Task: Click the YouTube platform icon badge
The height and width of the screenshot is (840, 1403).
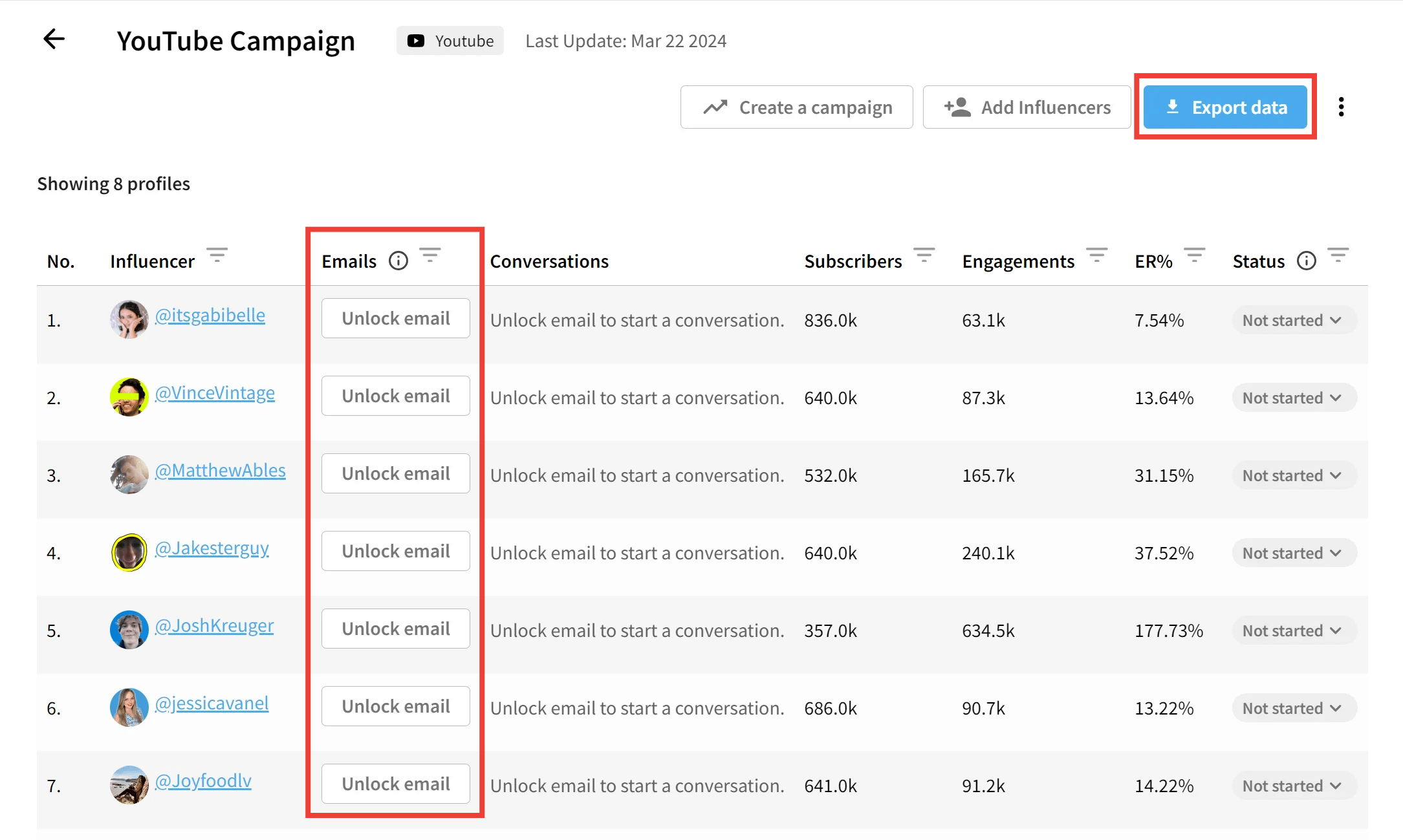Action: [x=417, y=40]
